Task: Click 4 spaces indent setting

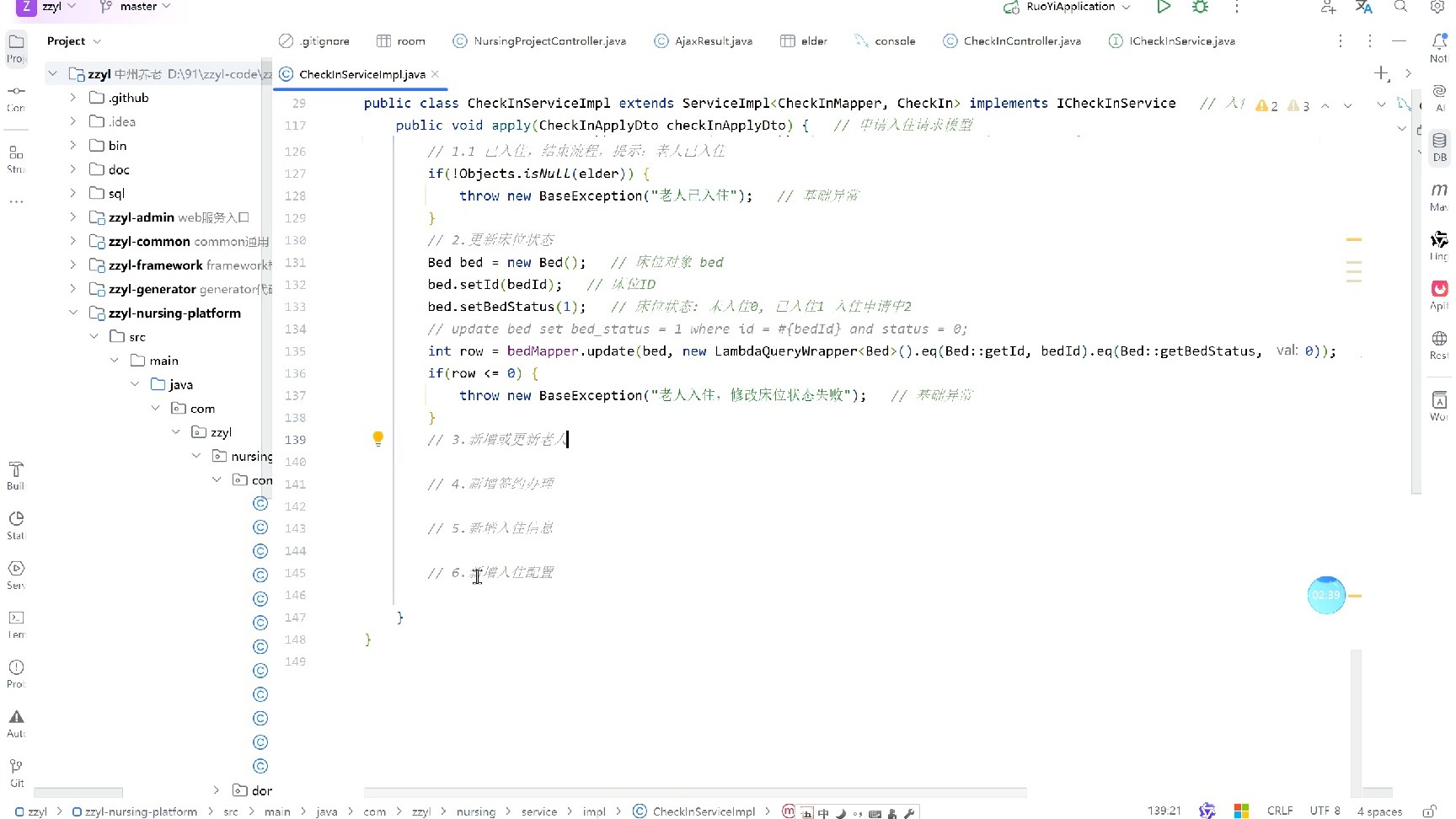Action: [1379, 811]
